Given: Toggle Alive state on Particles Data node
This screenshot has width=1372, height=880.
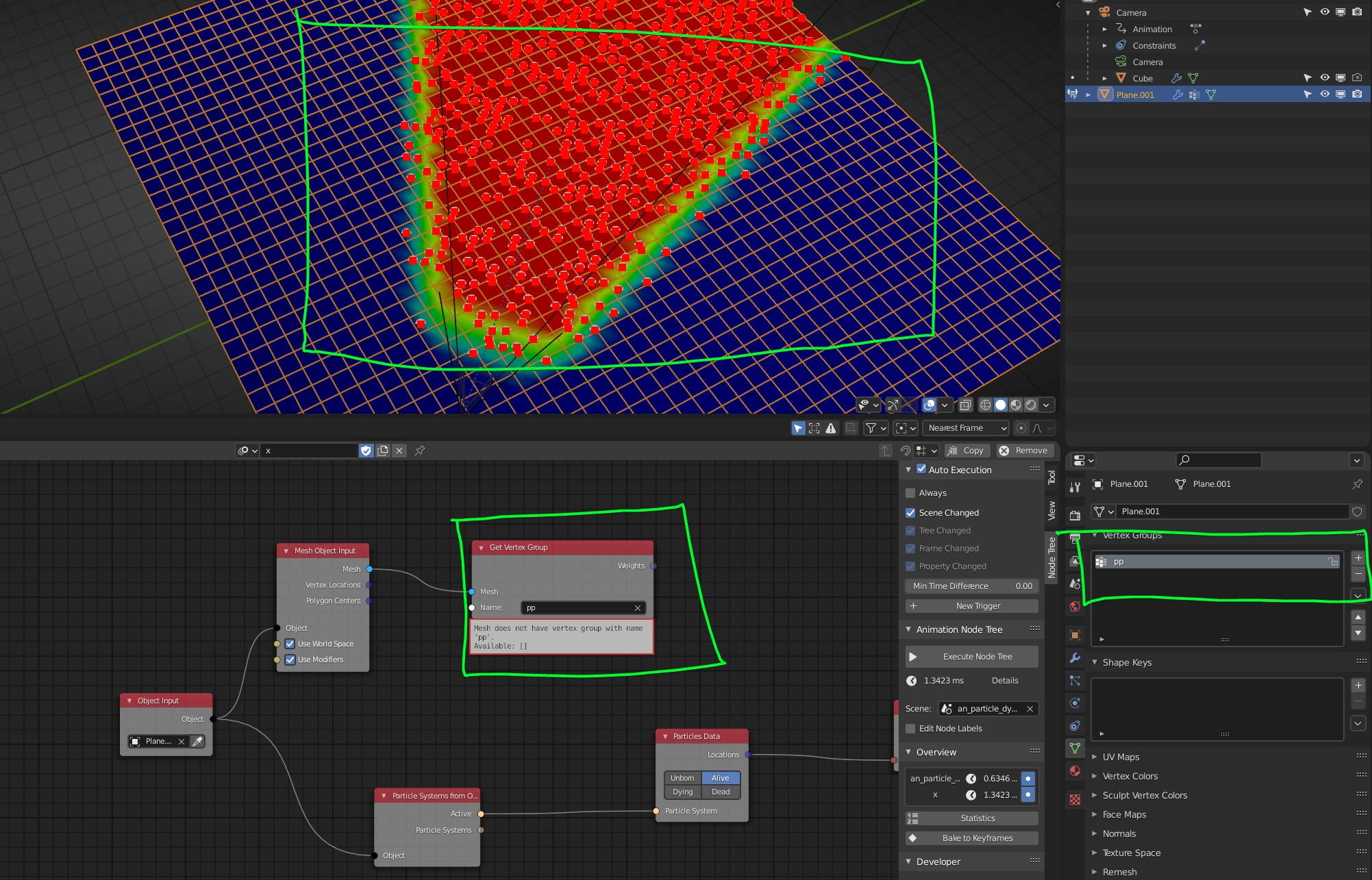Looking at the screenshot, I should pyautogui.click(x=720, y=778).
